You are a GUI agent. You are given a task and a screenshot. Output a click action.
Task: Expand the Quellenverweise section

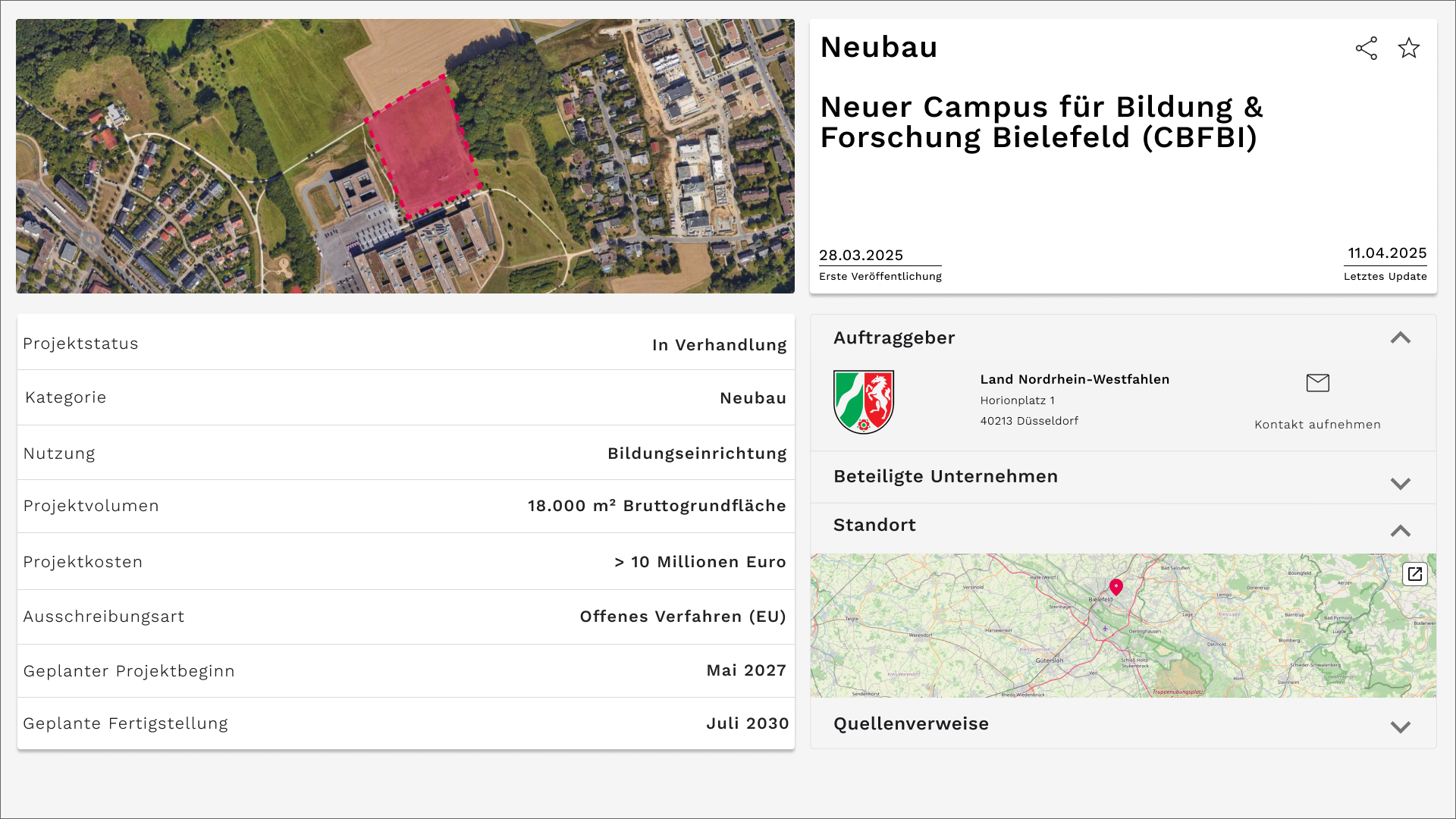tap(1400, 726)
